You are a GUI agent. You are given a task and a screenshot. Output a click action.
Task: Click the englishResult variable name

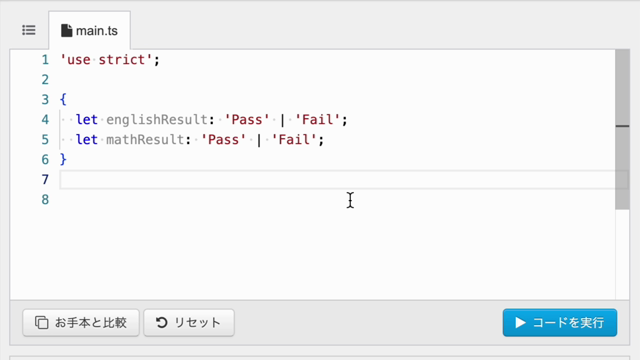[157, 120]
